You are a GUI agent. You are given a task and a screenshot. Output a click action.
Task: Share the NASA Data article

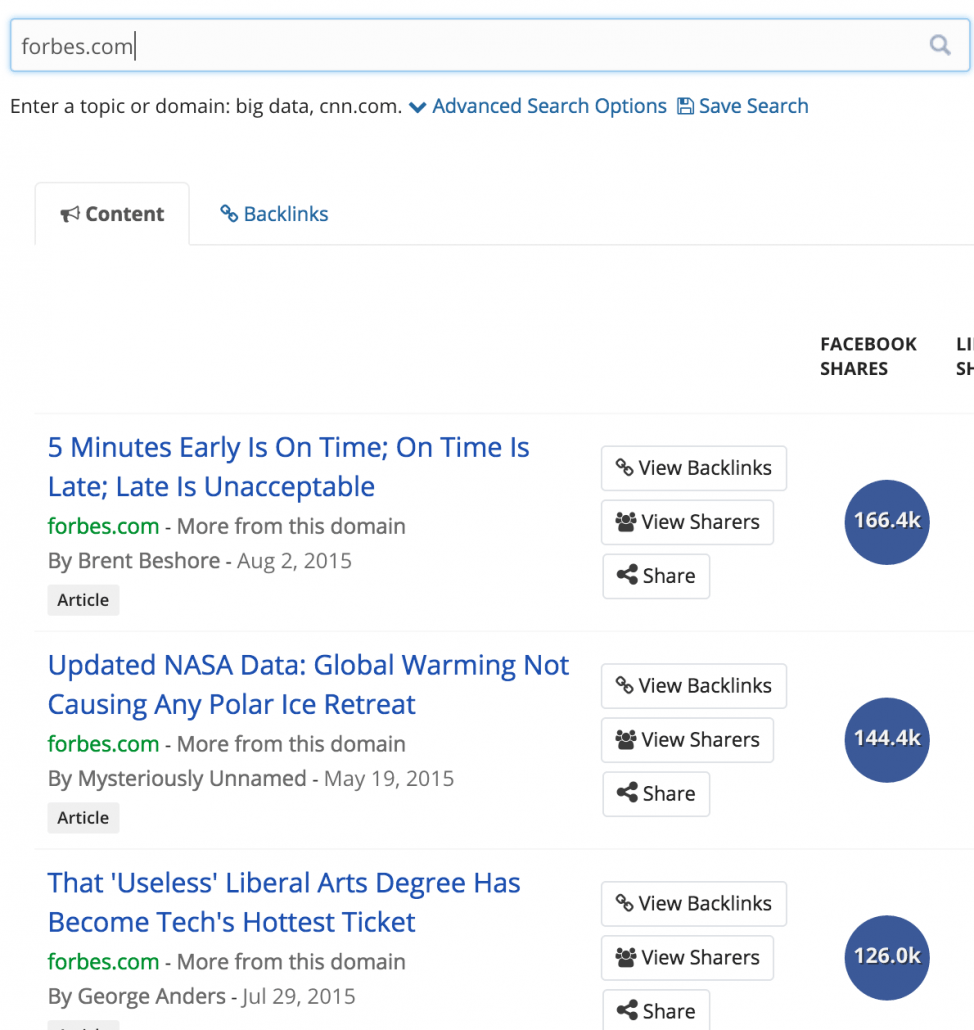point(656,794)
